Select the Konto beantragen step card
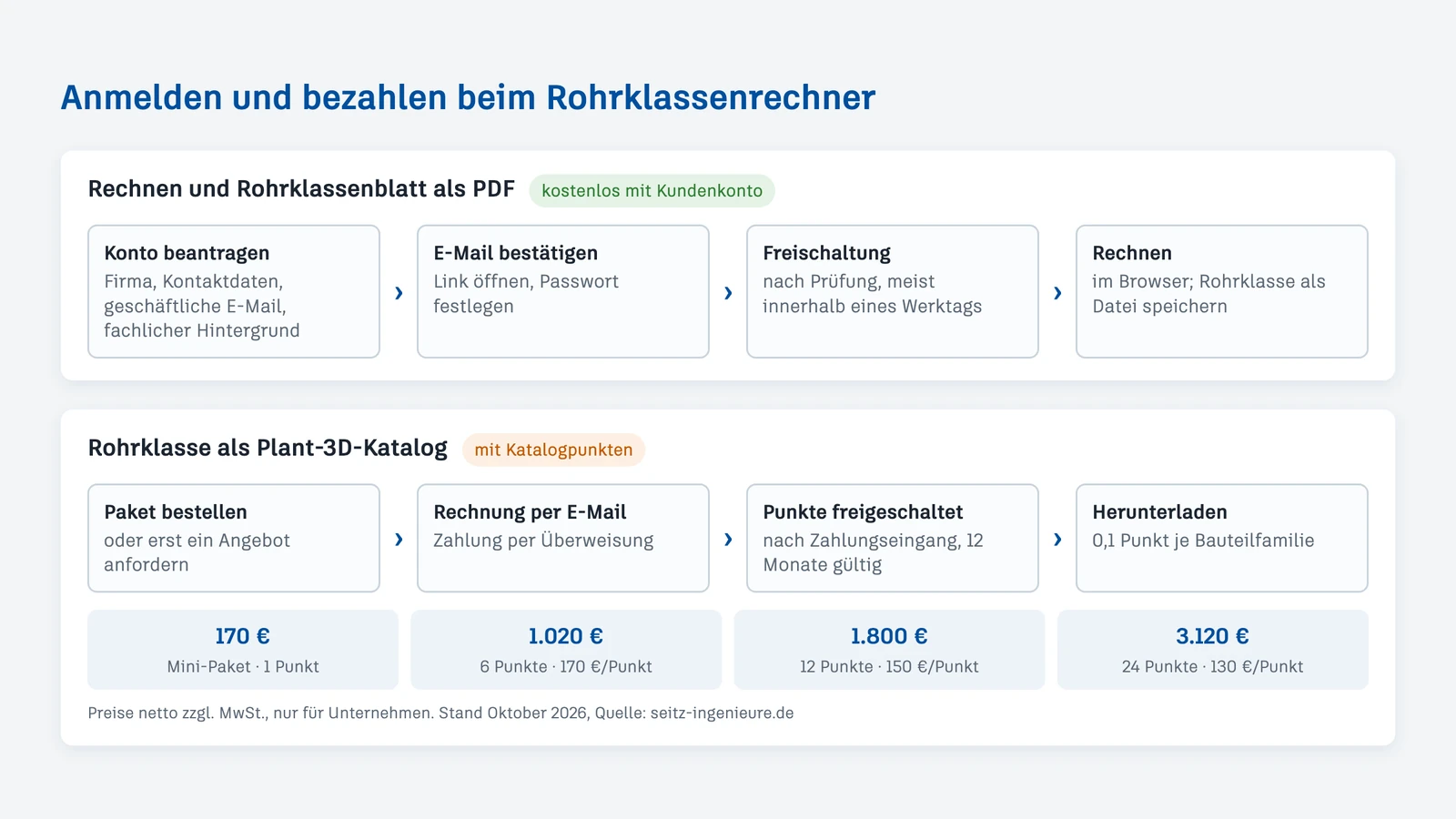 (234, 291)
